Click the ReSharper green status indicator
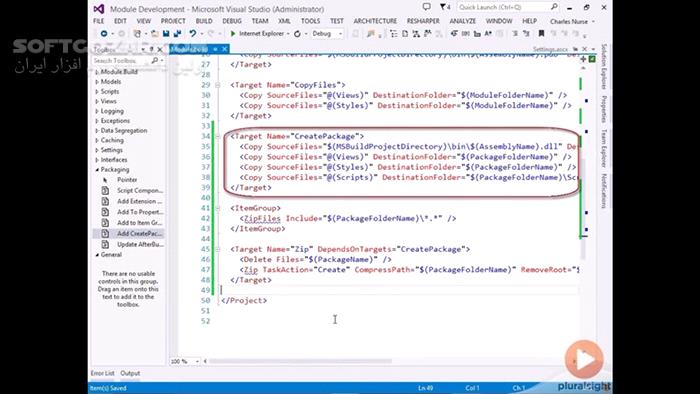 (x=592, y=59)
